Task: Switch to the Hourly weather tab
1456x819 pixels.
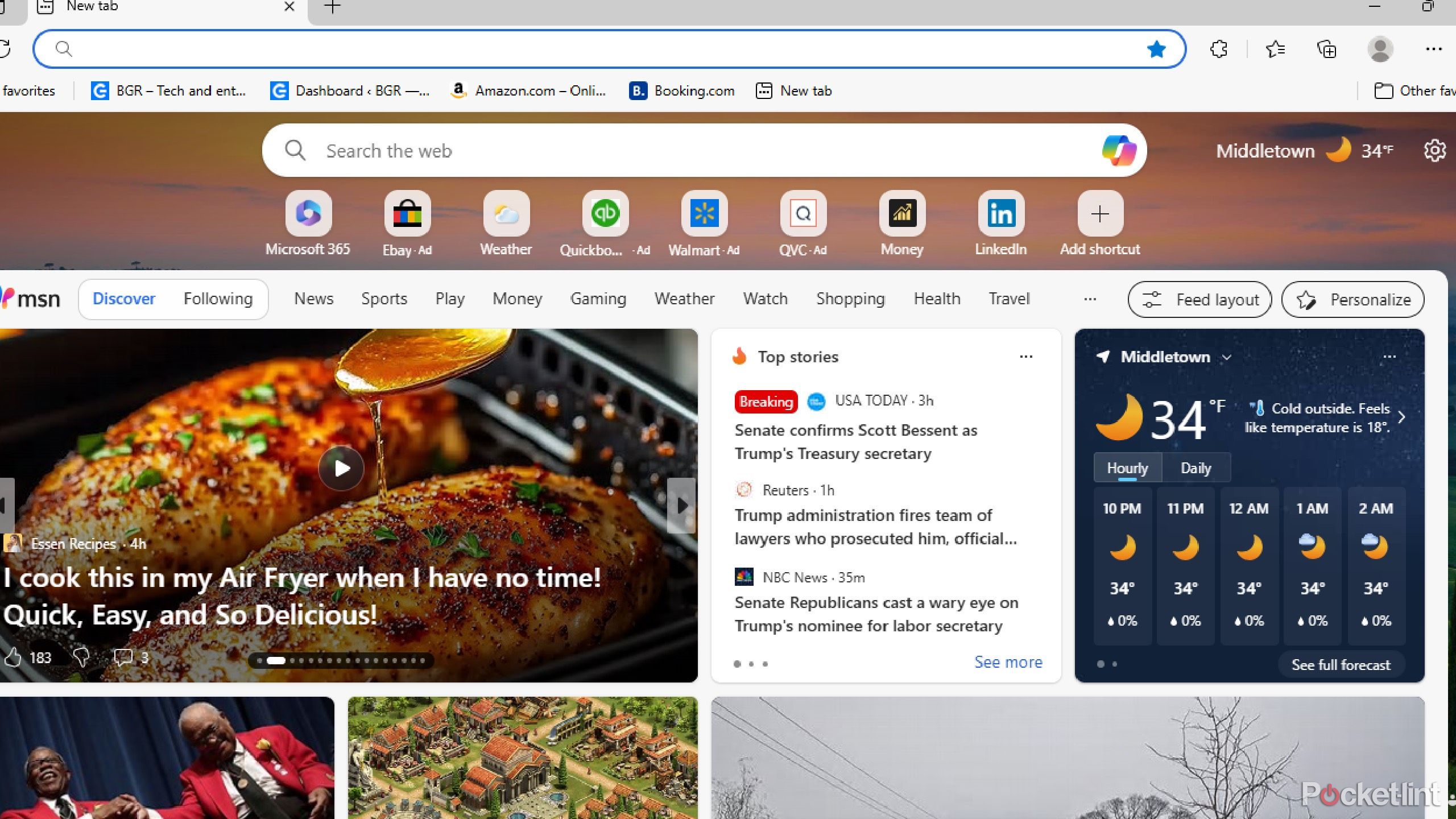Action: click(x=1127, y=467)
